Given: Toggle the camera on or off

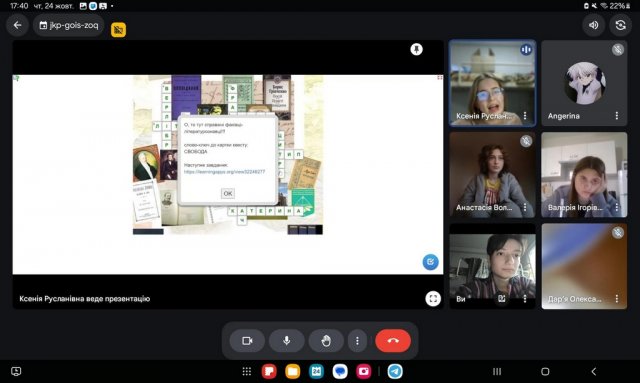Looking at the screenshot, I should (247, 341).
